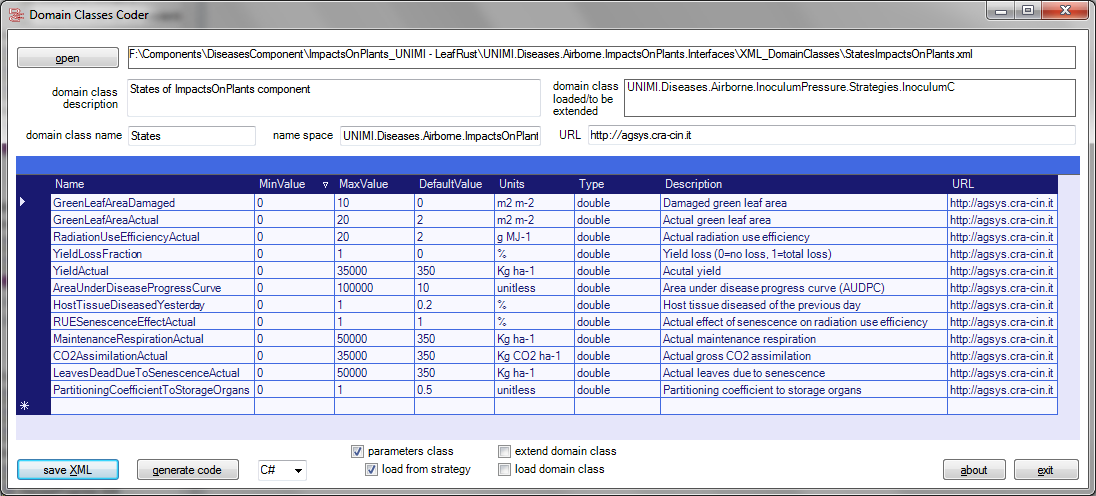Click the open file button
This screenshot has height=496, width=1096.
[x=68, y=58]
